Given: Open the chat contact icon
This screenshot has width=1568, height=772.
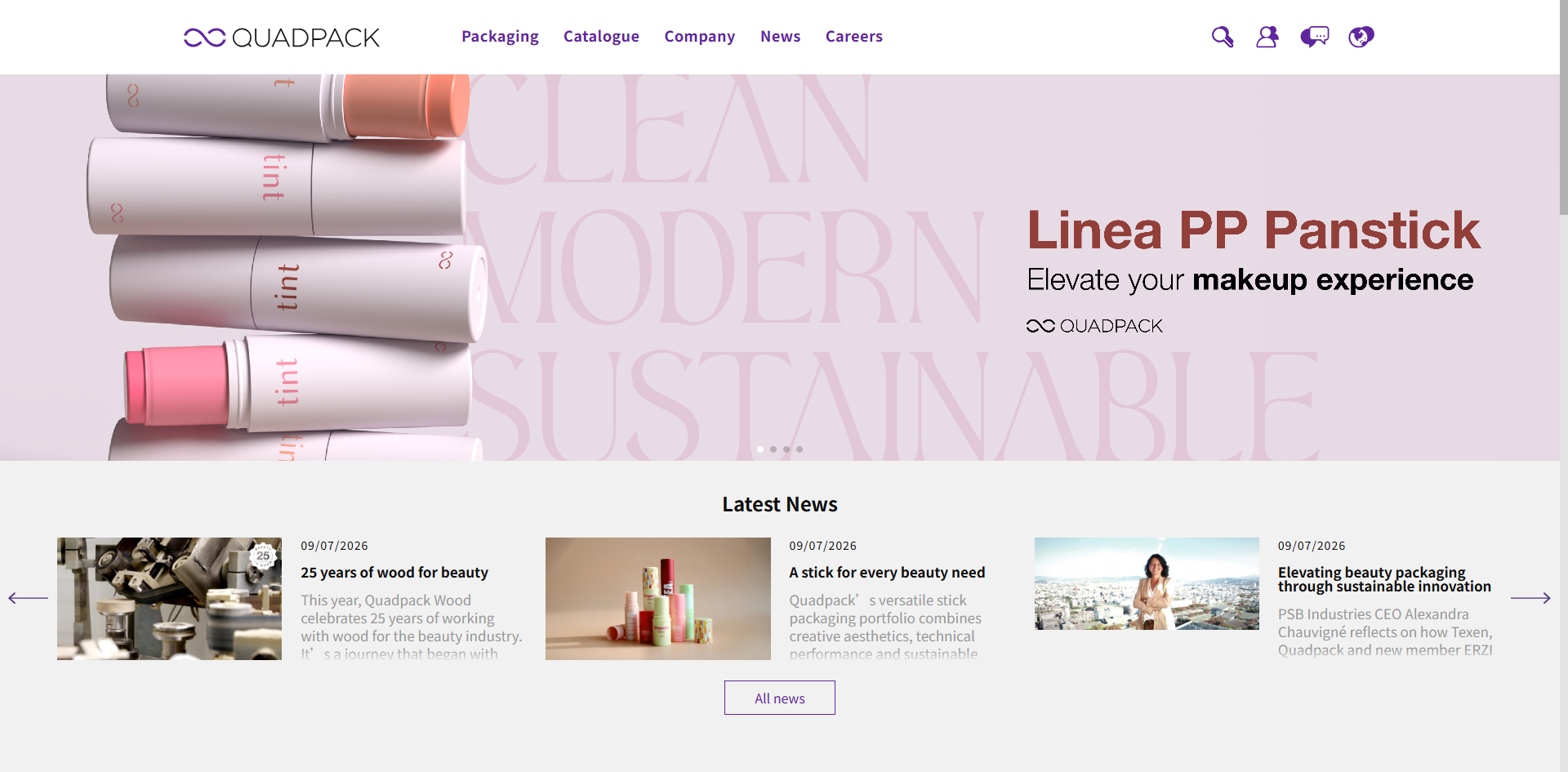Looking at the screenshot, I should click(x=1315, y=37).
